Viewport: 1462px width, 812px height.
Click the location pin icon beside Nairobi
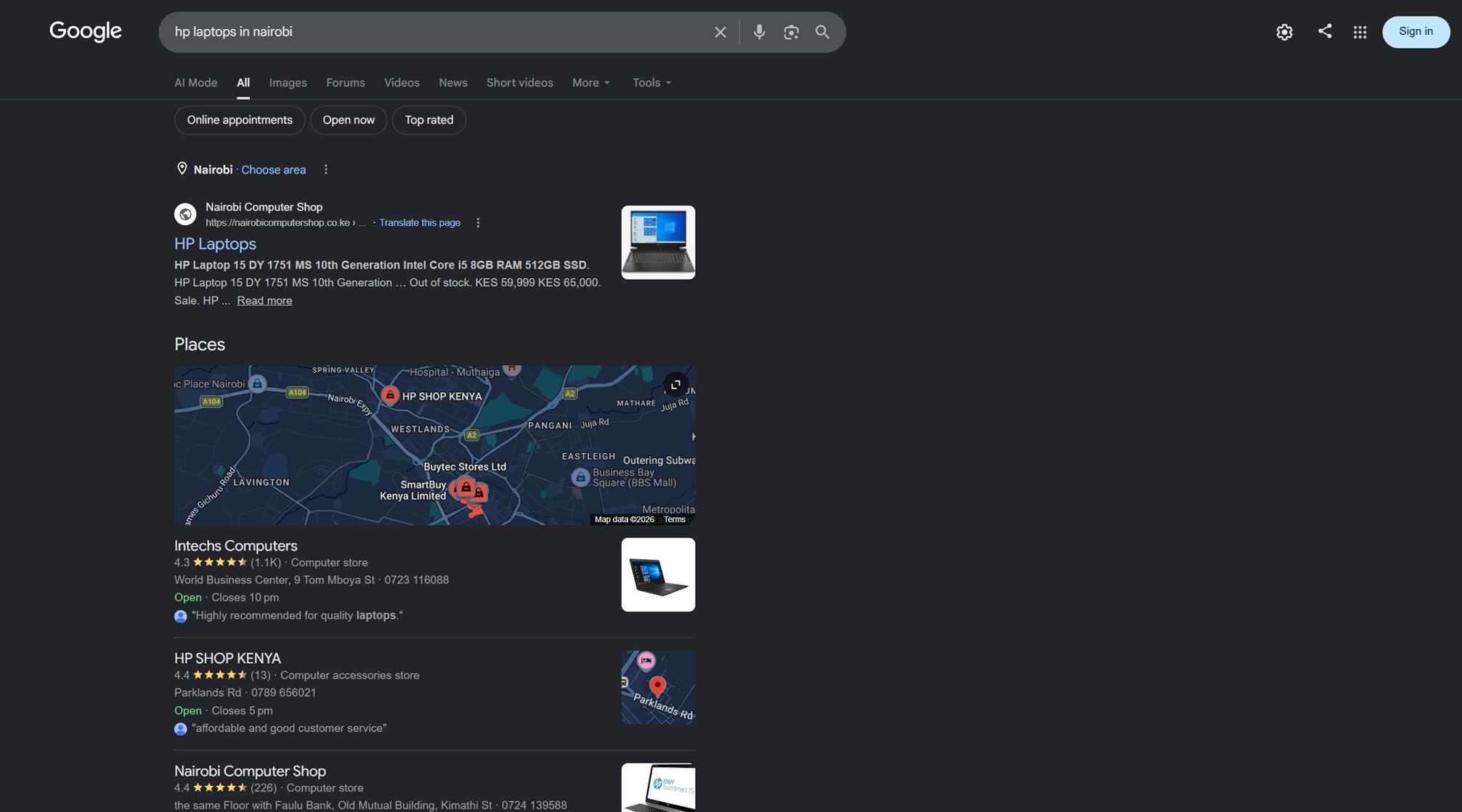pos(182,169)
